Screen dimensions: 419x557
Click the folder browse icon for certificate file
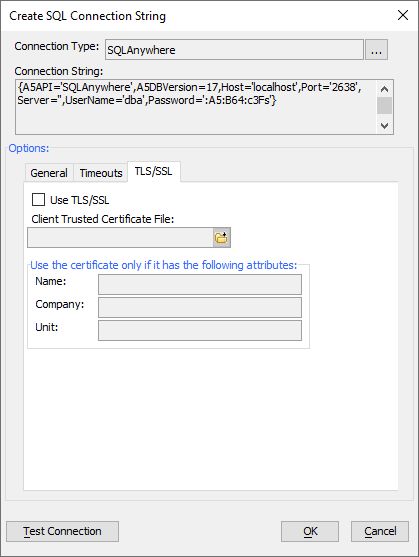(x=222, y=238)
